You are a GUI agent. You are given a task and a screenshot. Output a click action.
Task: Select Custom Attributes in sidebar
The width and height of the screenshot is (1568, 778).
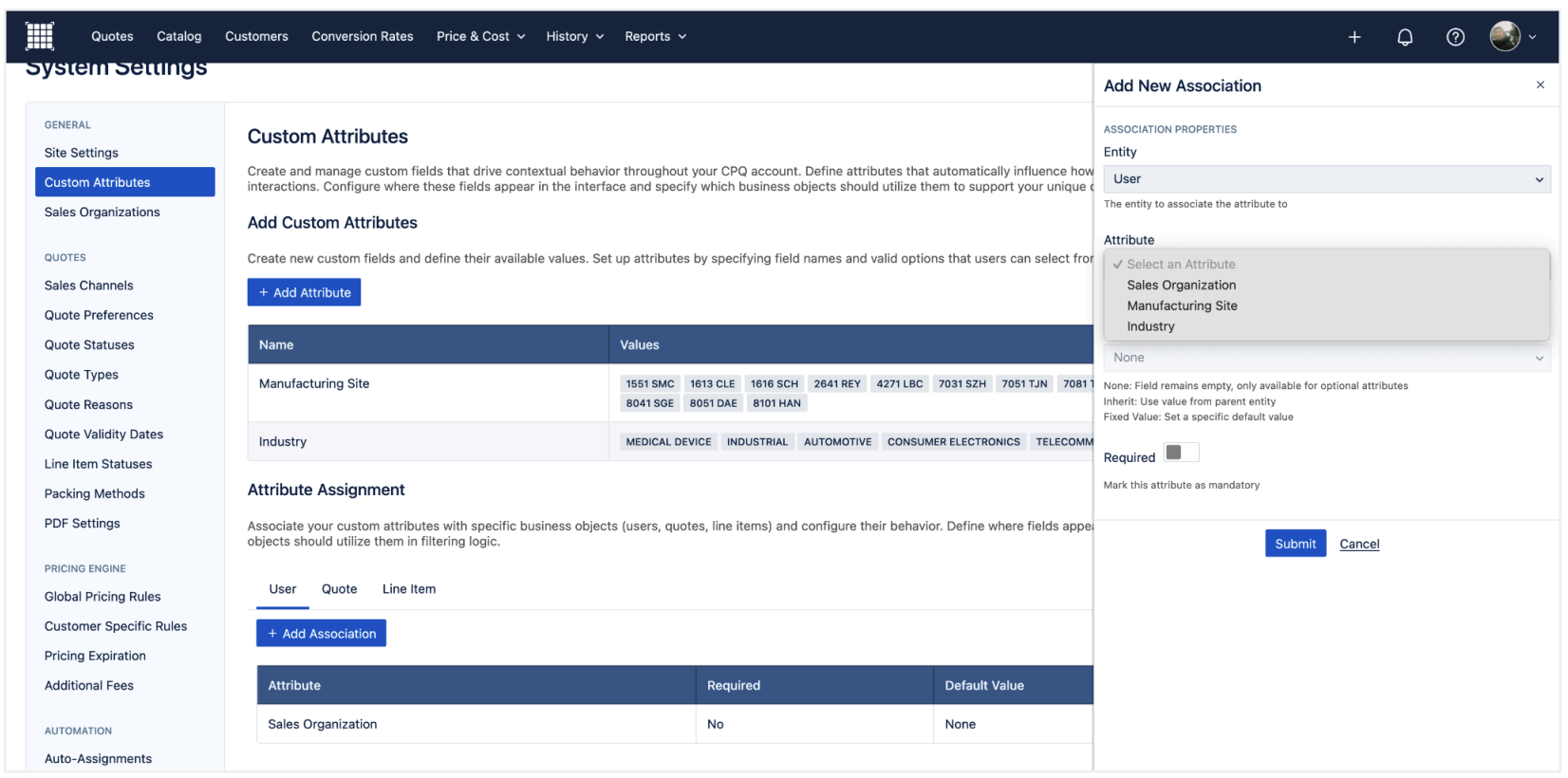[125, 182]
